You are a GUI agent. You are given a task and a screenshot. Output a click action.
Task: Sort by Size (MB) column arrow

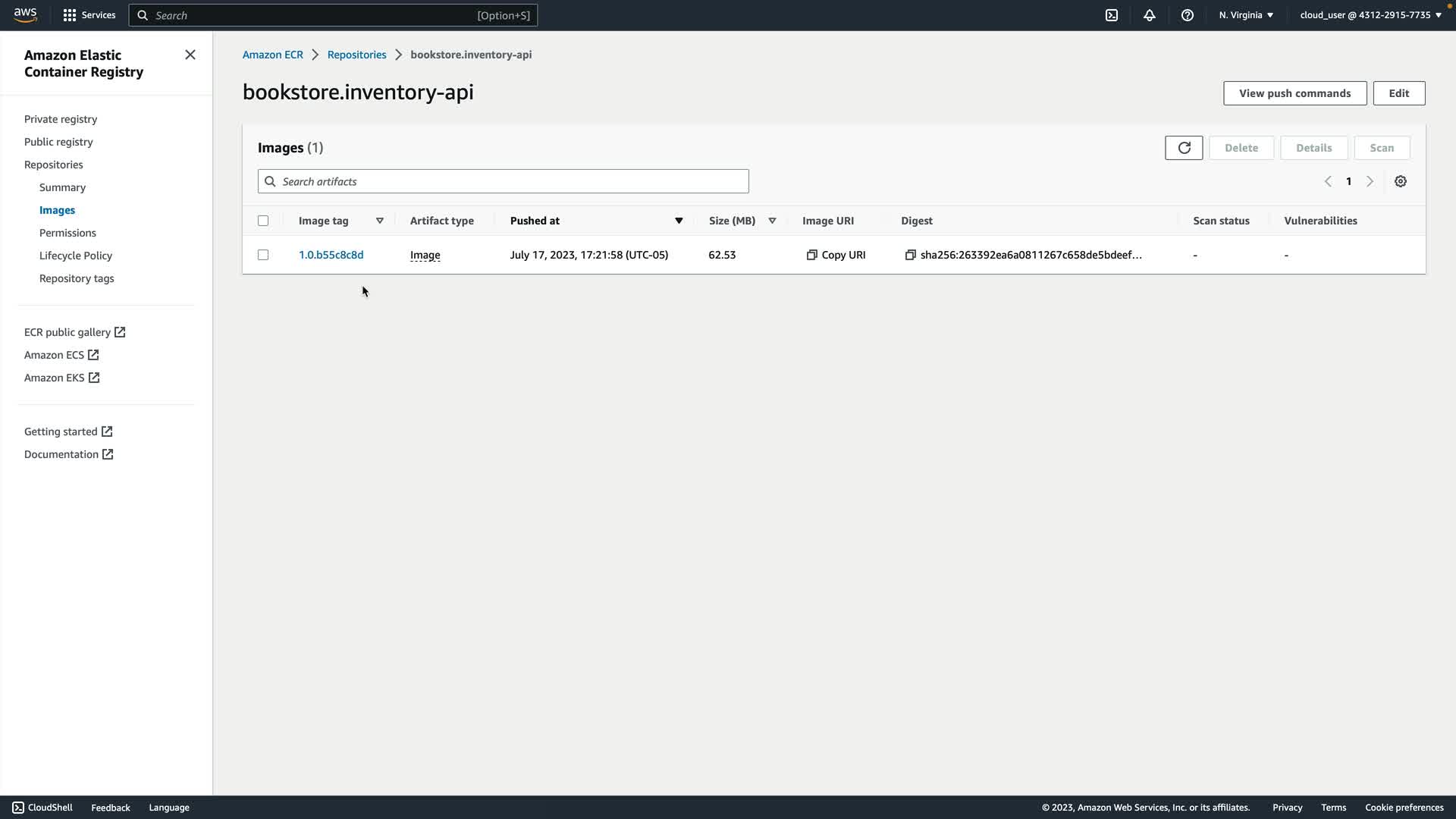772,221
